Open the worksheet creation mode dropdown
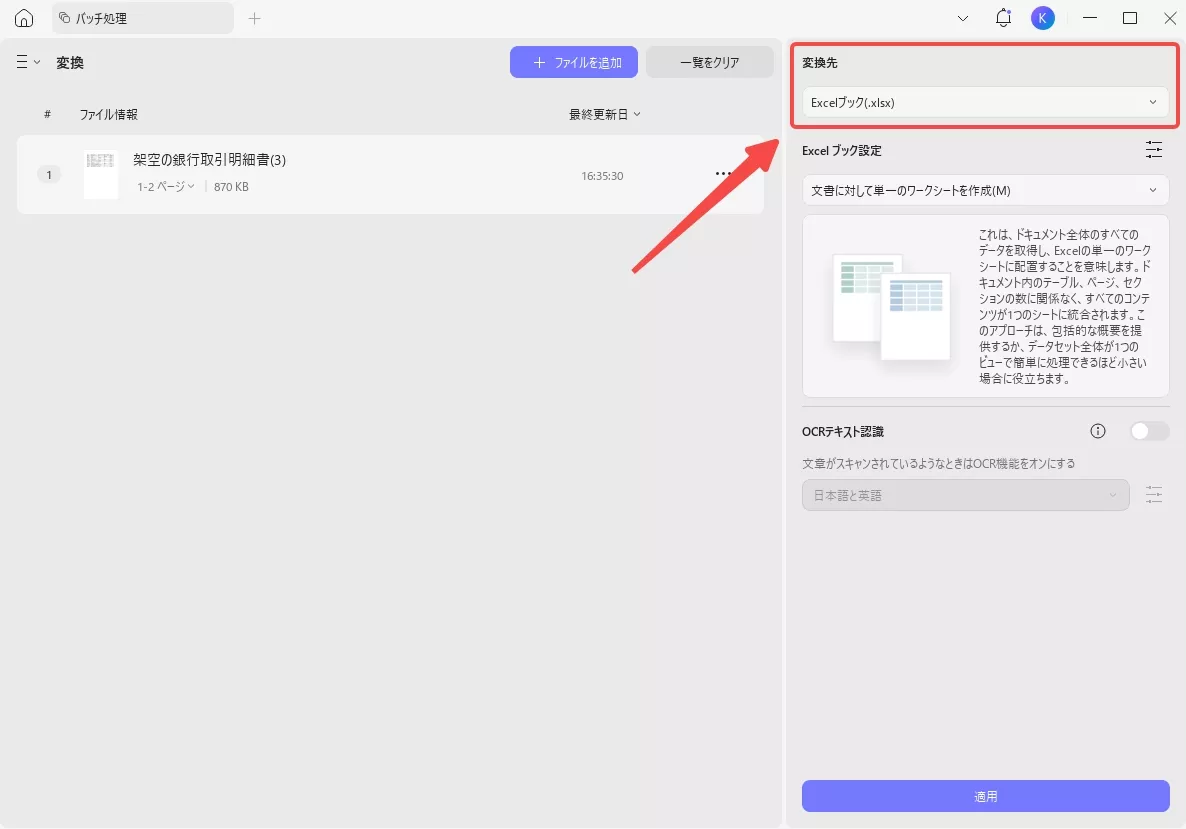1186x829 pixels. (985, 190)
